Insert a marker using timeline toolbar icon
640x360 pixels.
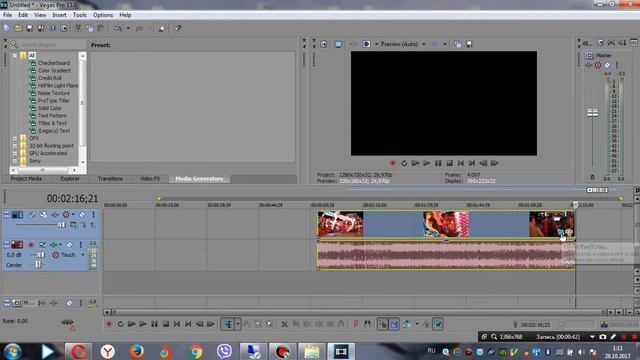356,324
